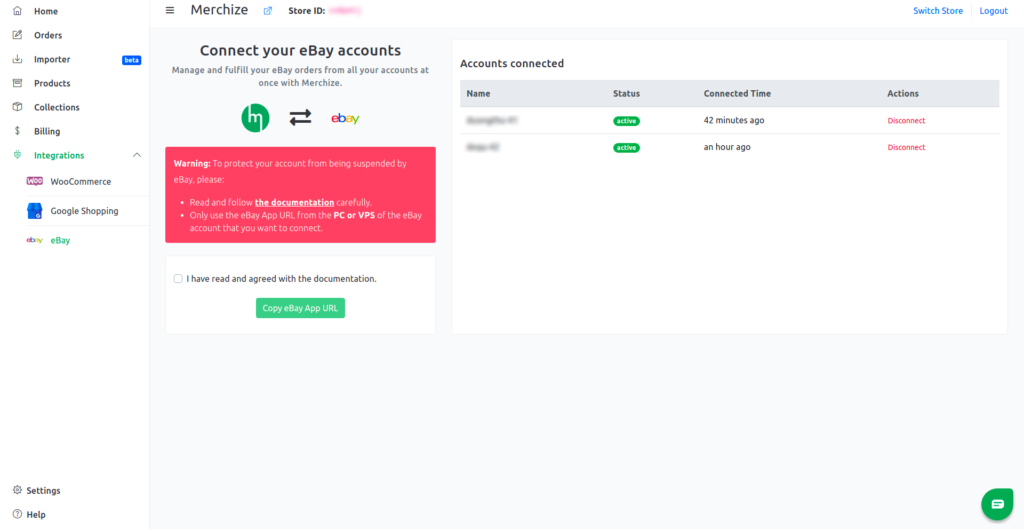Click the Logout link

pos(993,11)
